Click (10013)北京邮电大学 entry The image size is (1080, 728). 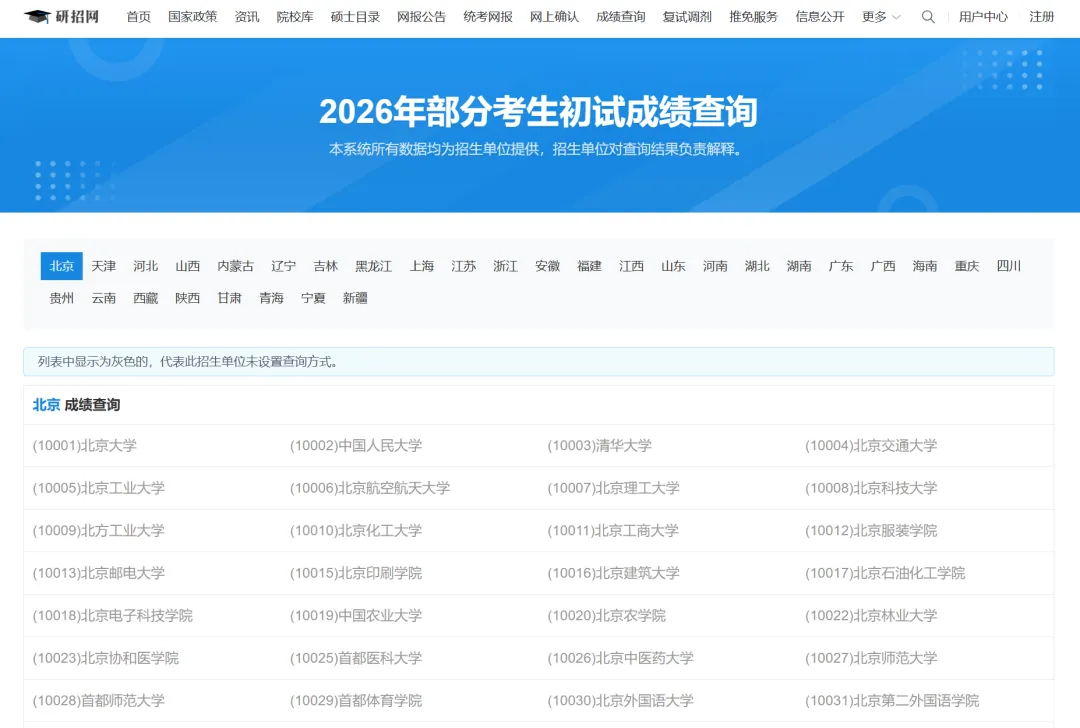tap(98, 573)
